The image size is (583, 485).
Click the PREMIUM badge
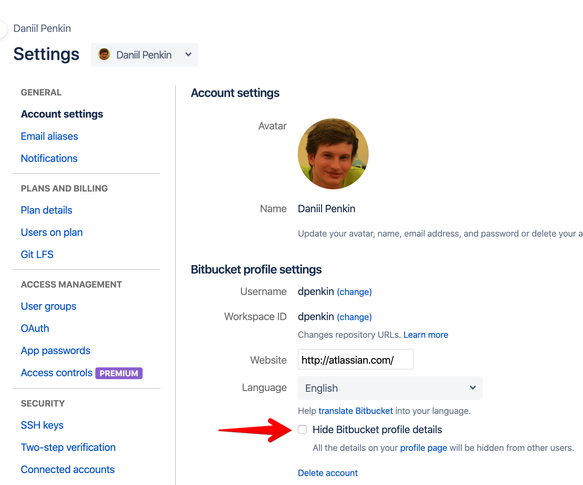(x=119, y=373)
